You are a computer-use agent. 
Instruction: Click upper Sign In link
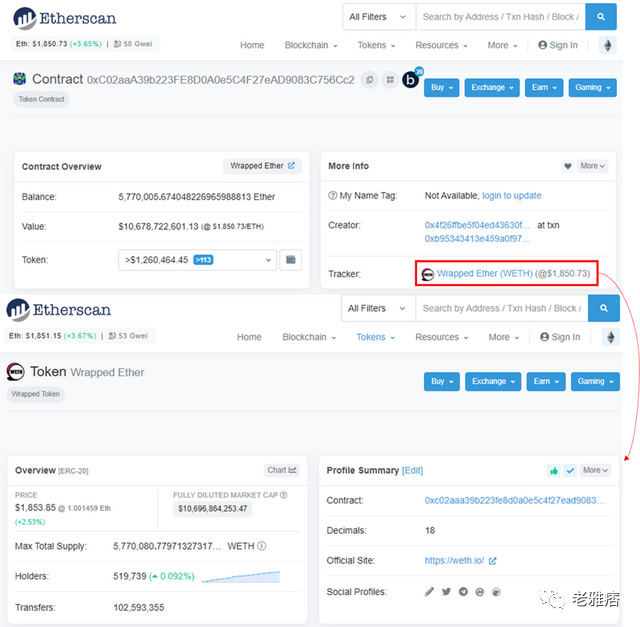coord(558,45)
